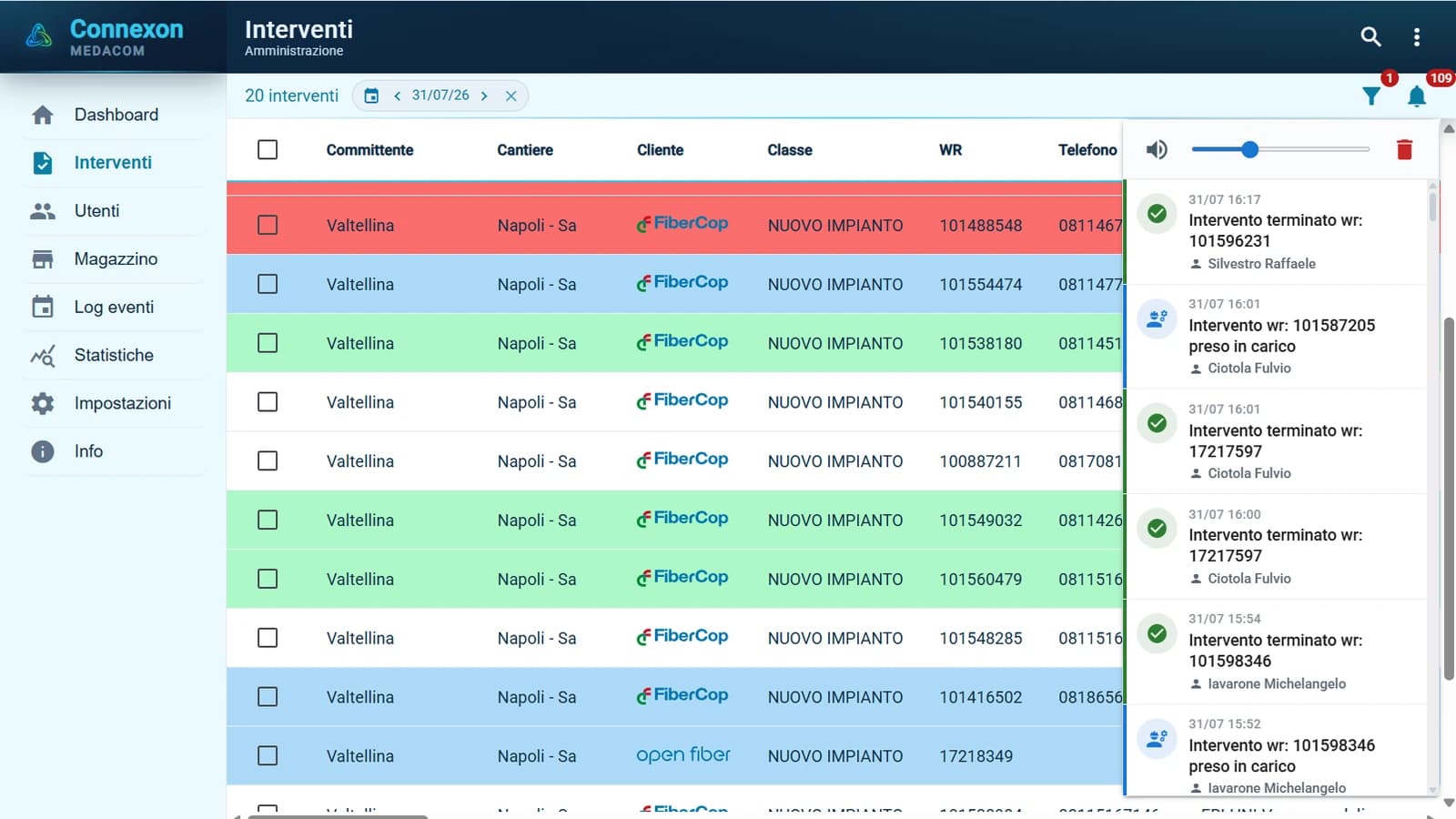Open the notifications bell icon

pos(1416,96)
